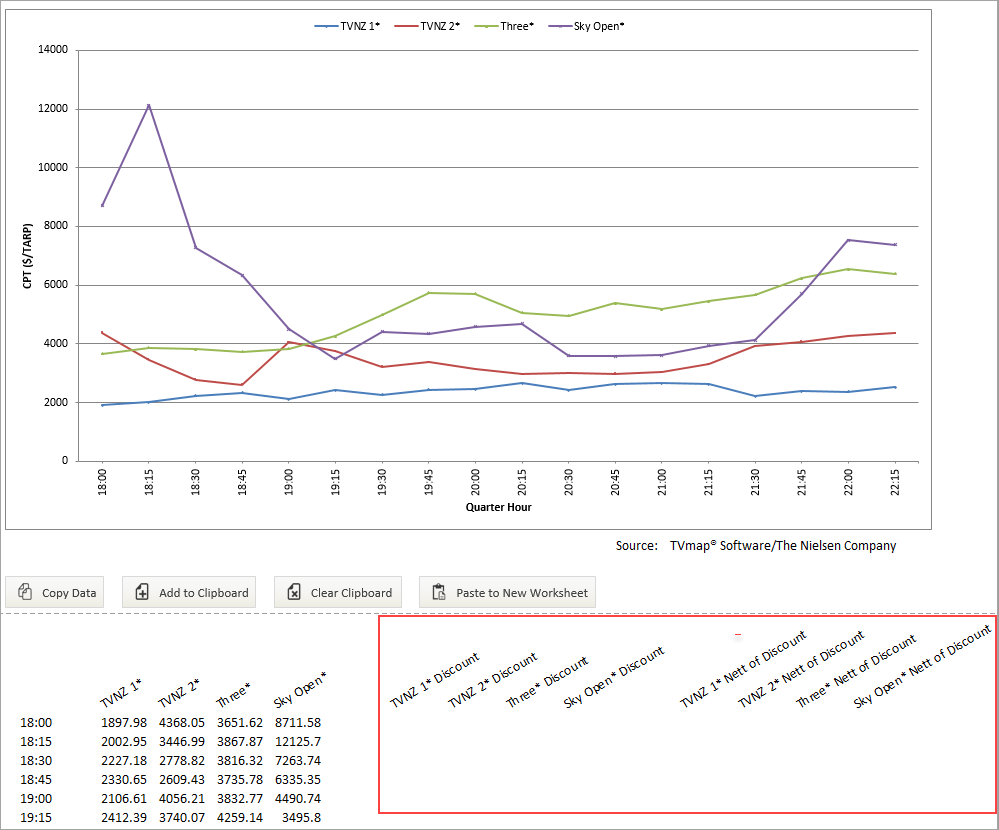Click cell value 2002.95
The width and height of the screenshot is (999, 830).
pyautogui.click(x=124, y=742)
